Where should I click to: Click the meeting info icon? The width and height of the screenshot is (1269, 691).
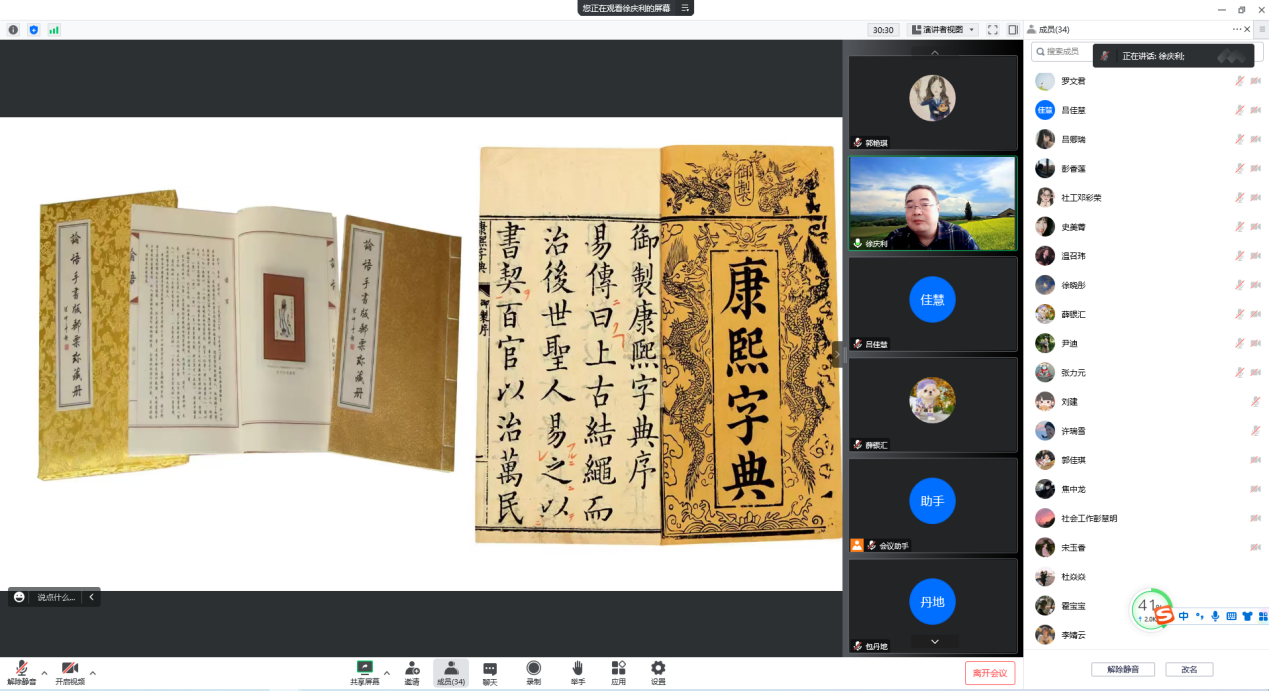pyautogui.click(x=13, y=30)
